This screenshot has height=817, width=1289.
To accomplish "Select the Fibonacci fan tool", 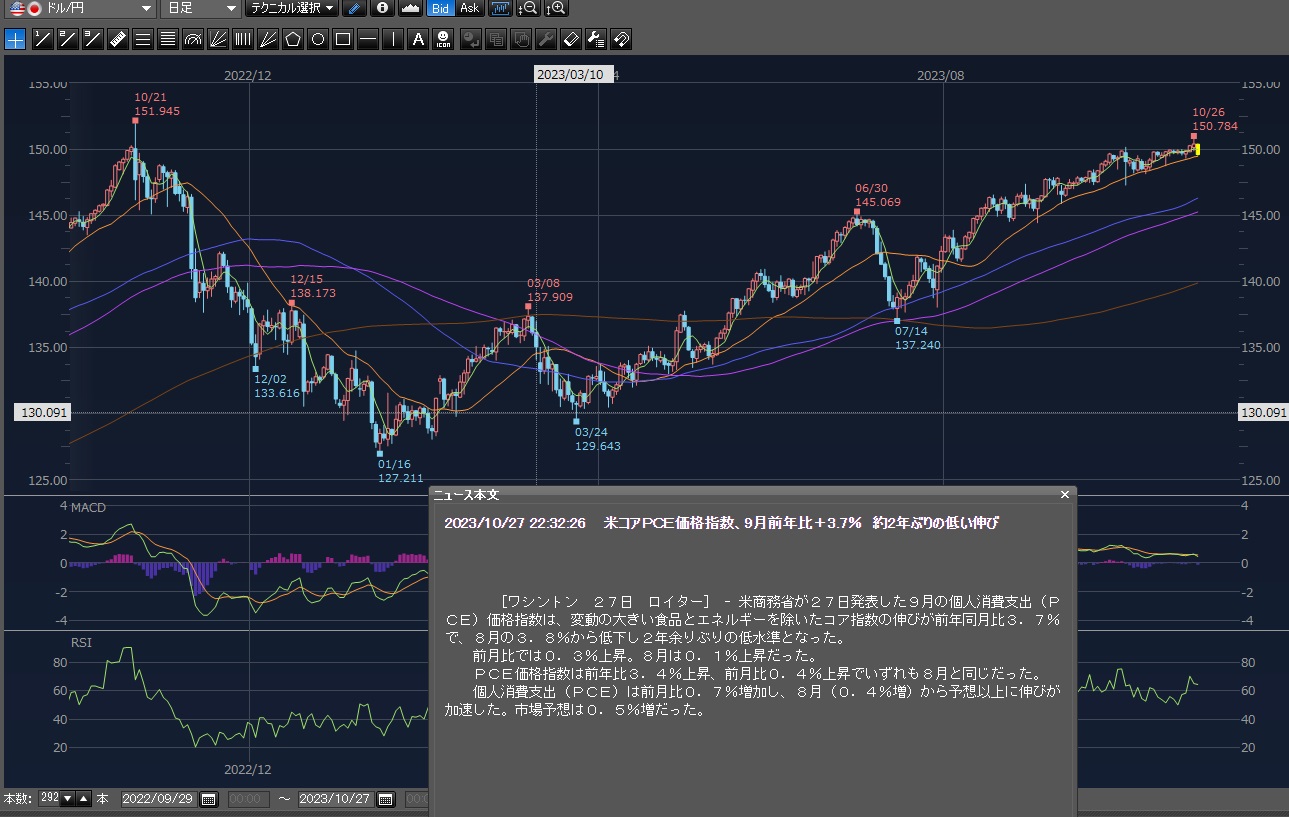I will pos(218,40).
